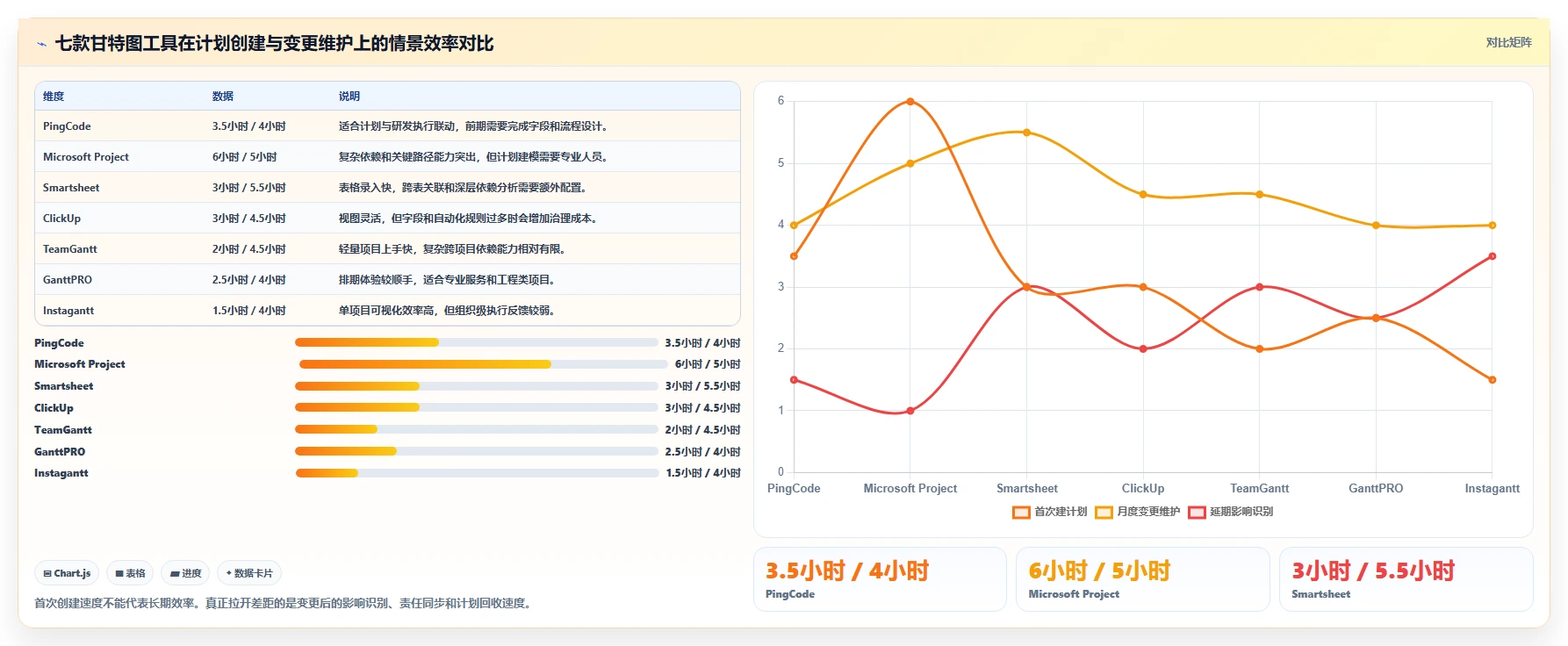
Task: Open the 数据卡片 chip
Action: click(249, 574)
